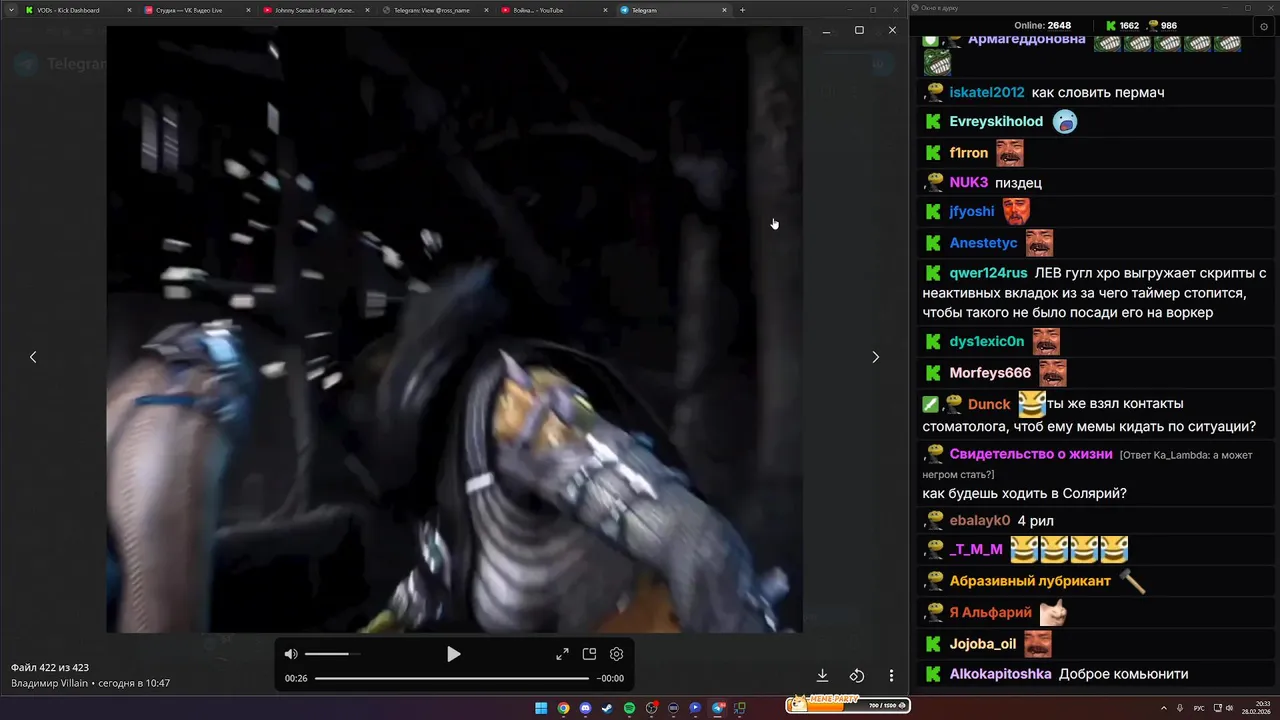Close the Telegram browser tab

point(725,10)
